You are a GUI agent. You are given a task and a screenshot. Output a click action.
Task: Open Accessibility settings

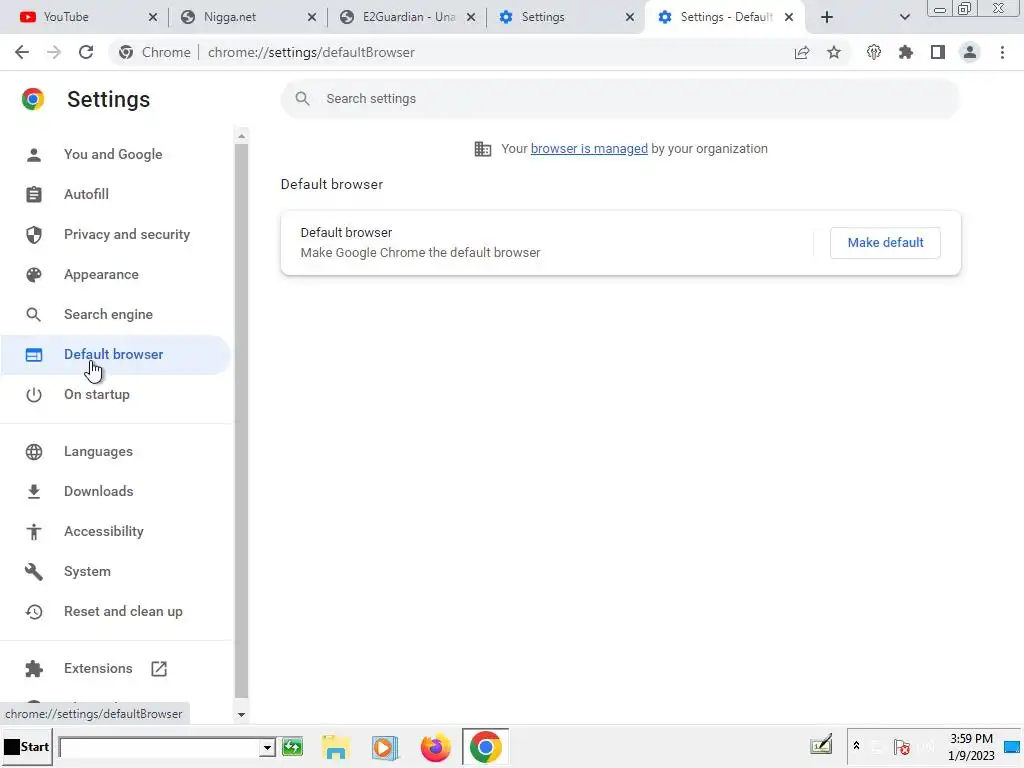click(114, 532)
